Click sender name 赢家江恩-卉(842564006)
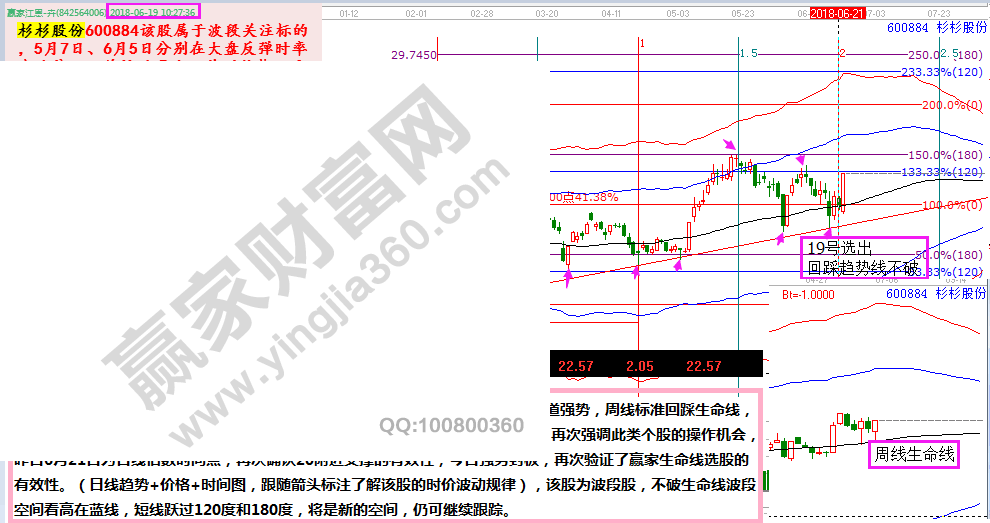The height and width of the screenshot is (523, 990). [x=52, y=11]
